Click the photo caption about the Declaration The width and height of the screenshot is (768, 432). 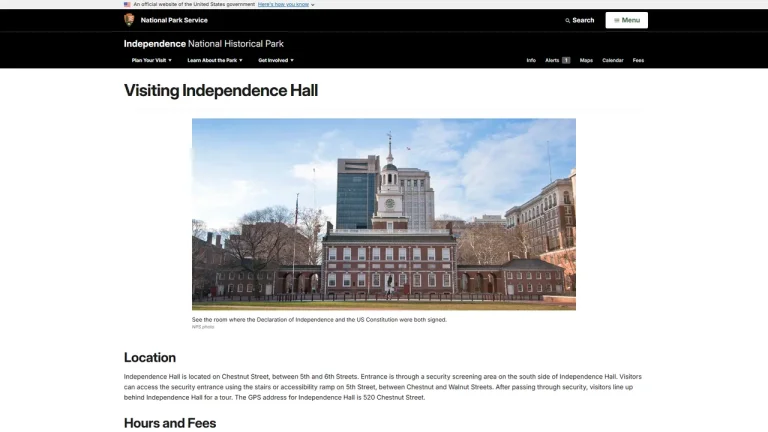click(x=319, y=319)
